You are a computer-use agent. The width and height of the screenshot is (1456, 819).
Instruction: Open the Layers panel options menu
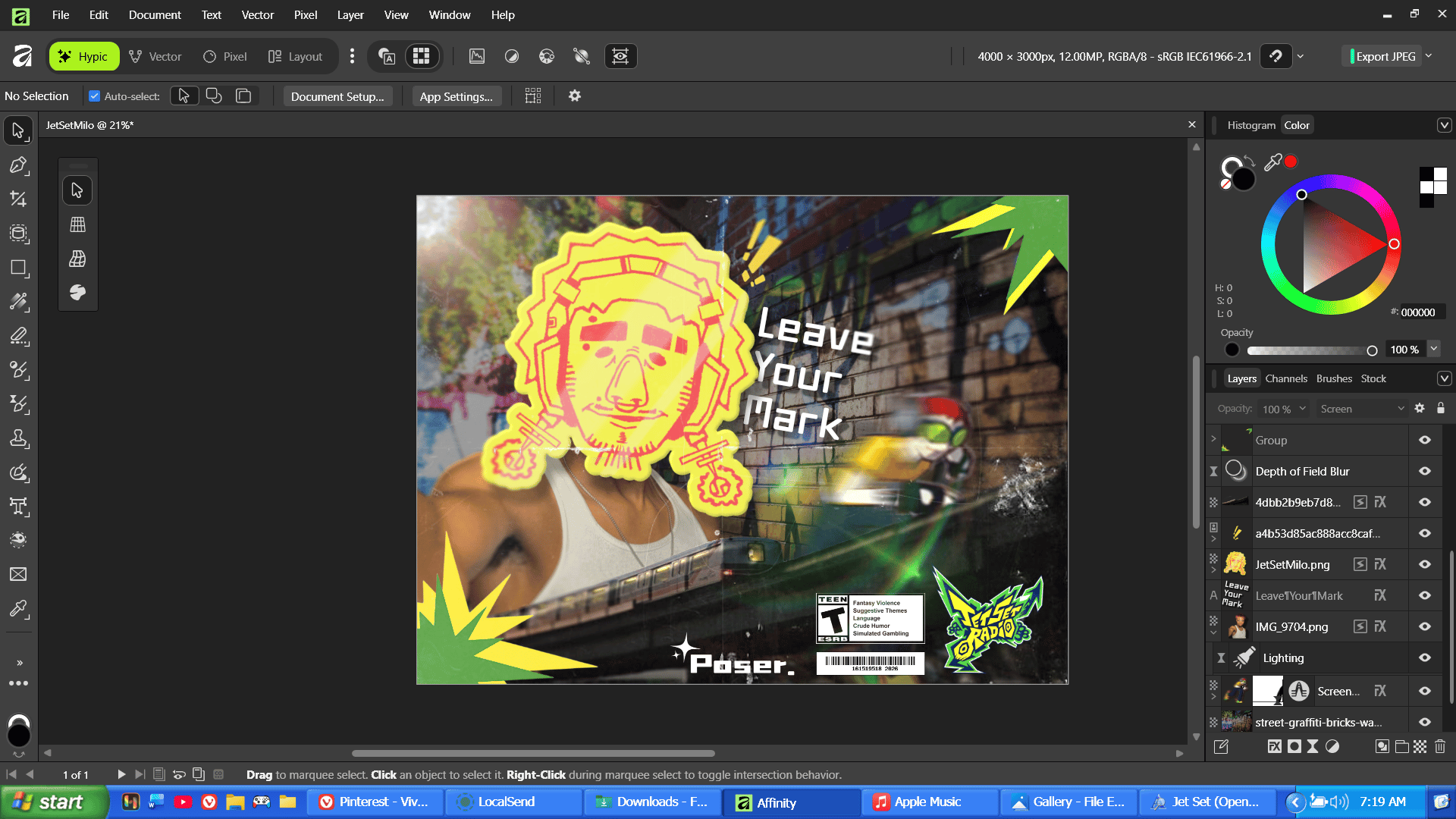tap(1444, 378)
